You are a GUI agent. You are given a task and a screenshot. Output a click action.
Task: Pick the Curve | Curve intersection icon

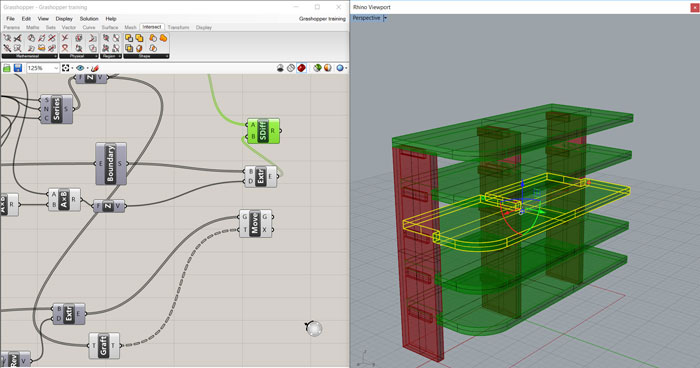pos(65,38)
